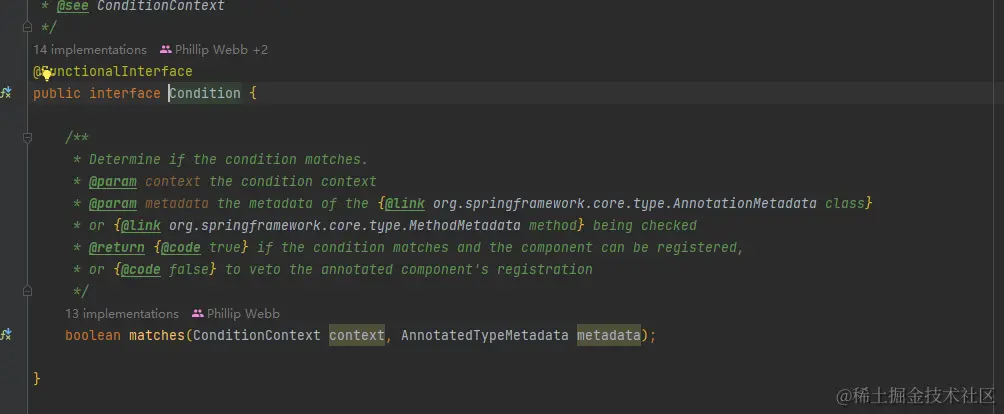Click the 'boolean' return type

tap(93, 335)
